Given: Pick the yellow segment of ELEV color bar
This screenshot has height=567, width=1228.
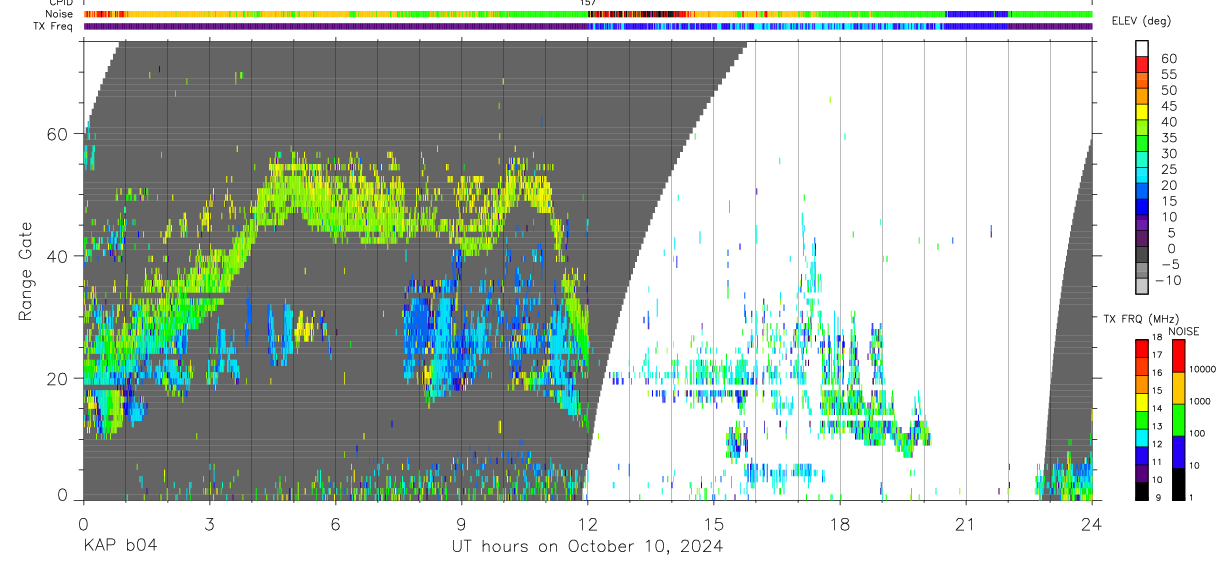Looking at the screenshot, I should click(1142, 112).
